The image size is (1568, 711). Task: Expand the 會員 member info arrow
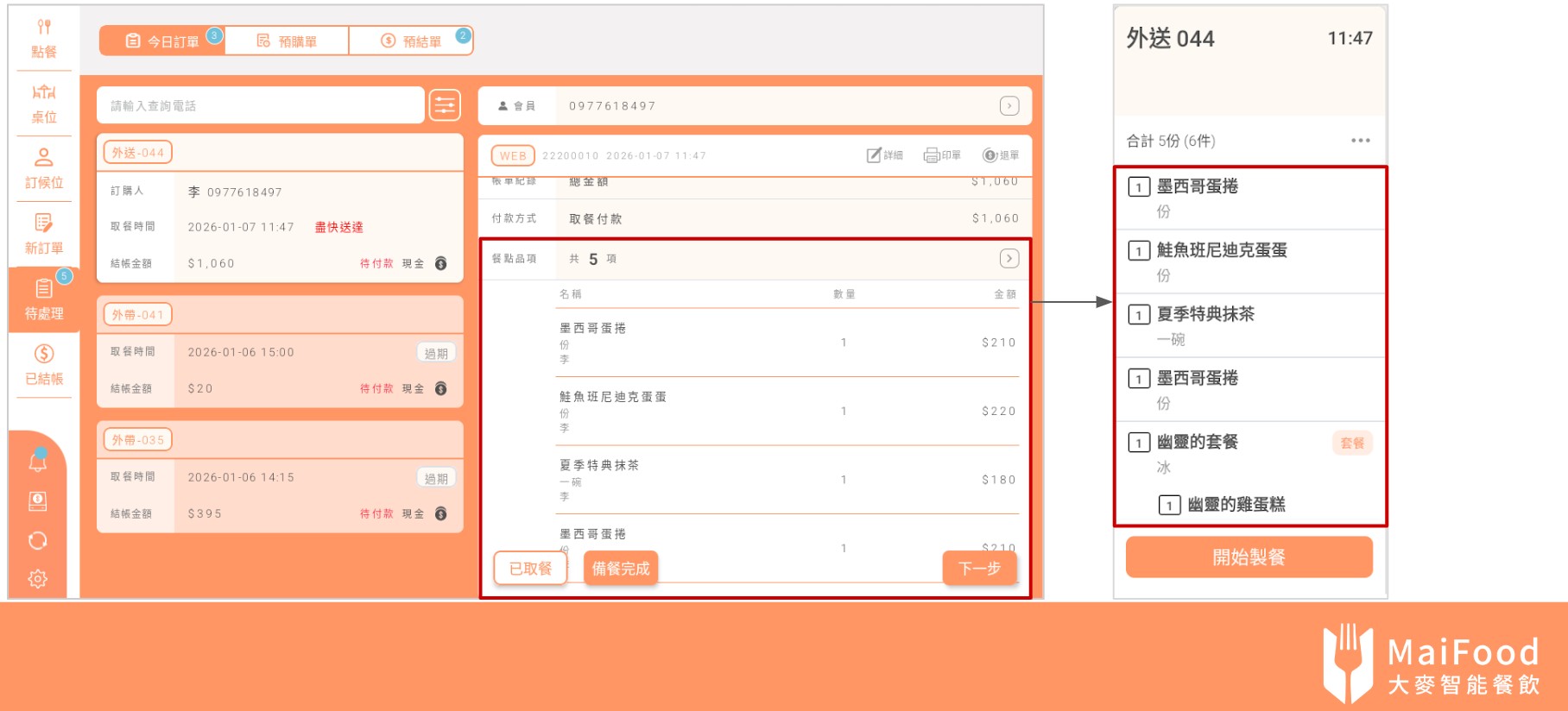coord(1008,106)
